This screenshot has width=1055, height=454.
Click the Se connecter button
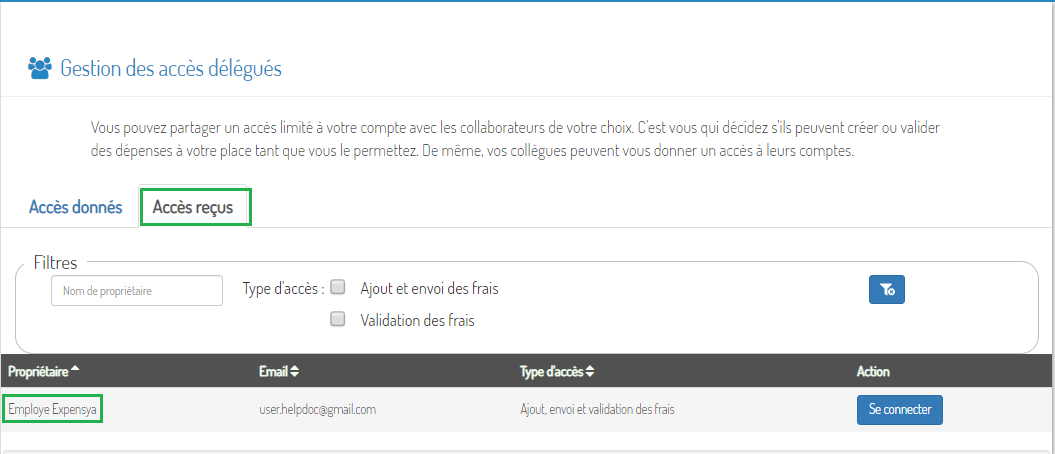coord(900,410)
